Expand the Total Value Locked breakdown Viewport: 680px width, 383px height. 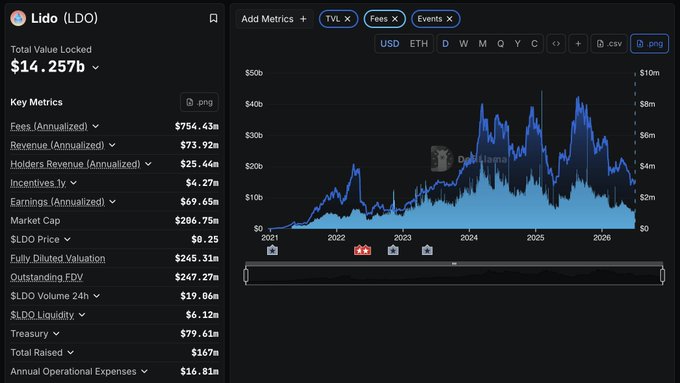(96, 68)
